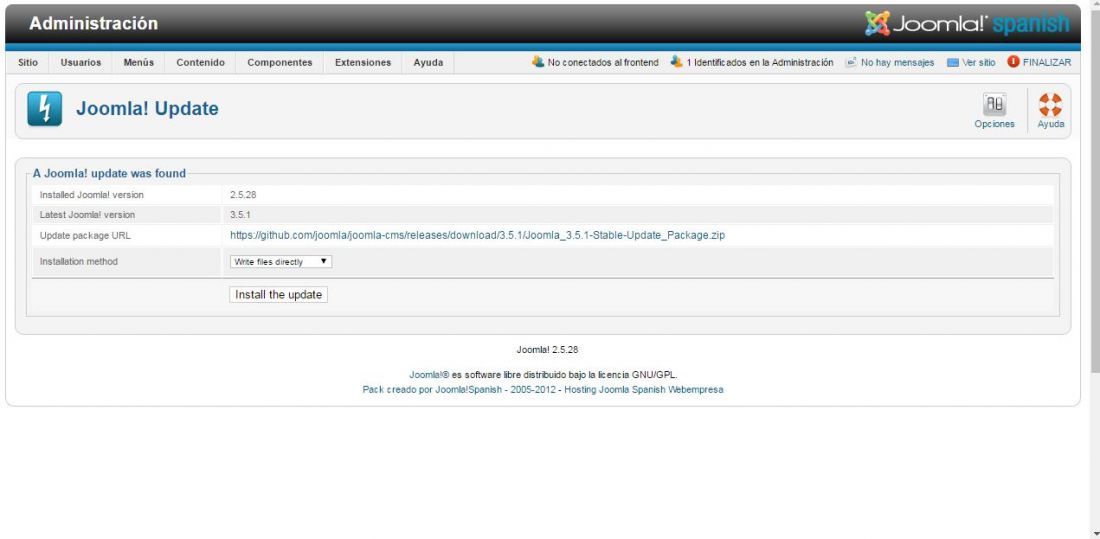Open the update package GitHub URL link
Viewport: 1100px width, 539px height.
[x=478, y=235]
